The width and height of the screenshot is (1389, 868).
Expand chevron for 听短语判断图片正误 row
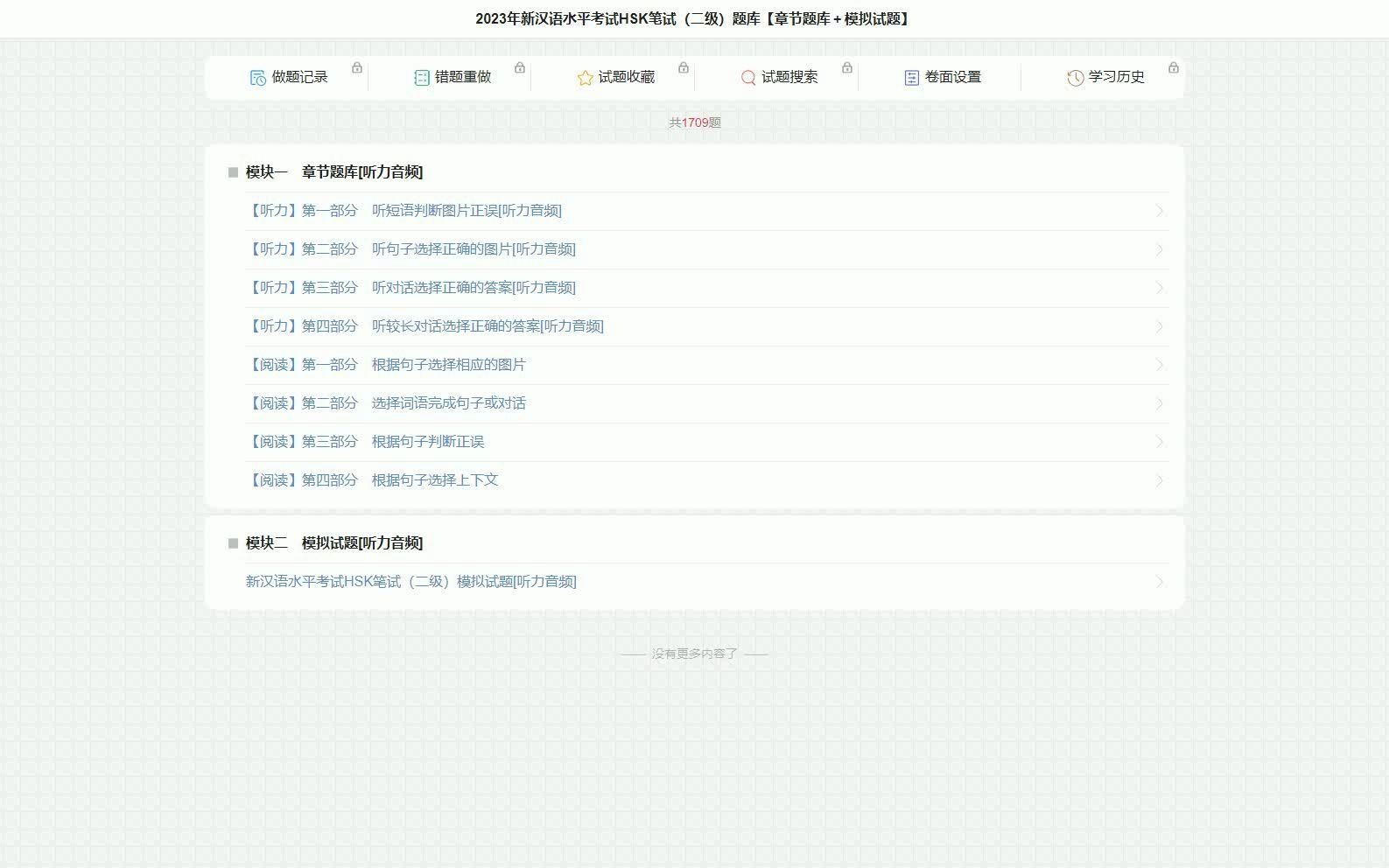1160,211
